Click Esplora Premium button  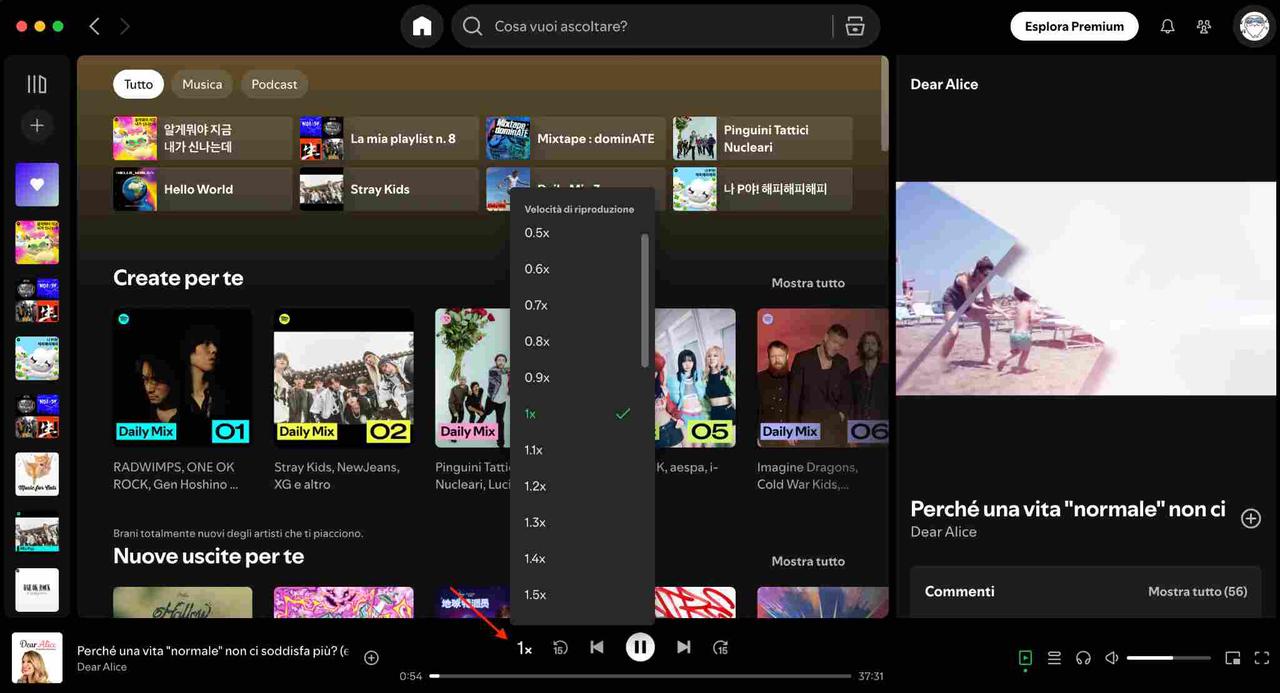click(1074, 27)
